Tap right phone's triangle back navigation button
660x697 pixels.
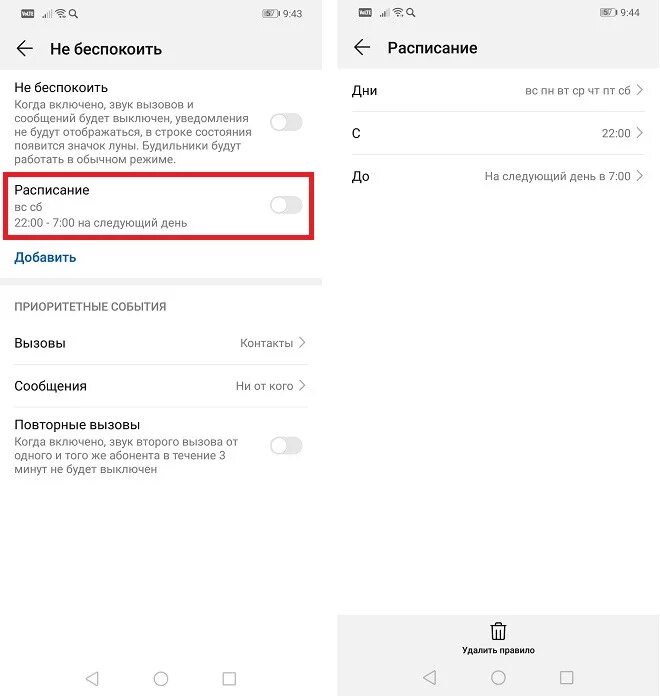tap(429, 677)
